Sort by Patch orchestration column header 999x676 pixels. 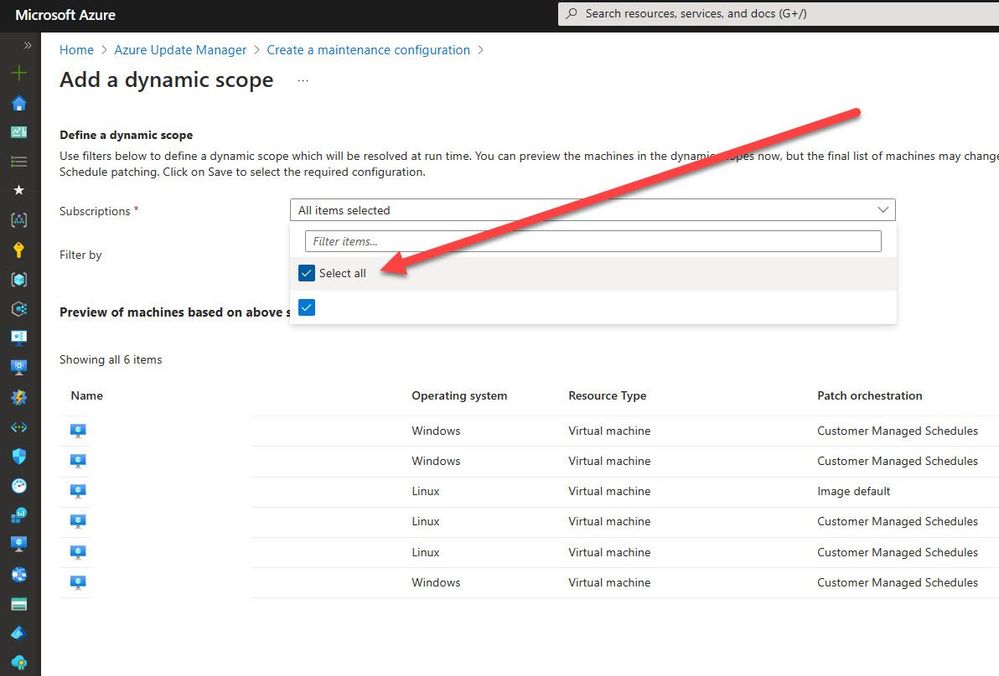click(870, 396)
